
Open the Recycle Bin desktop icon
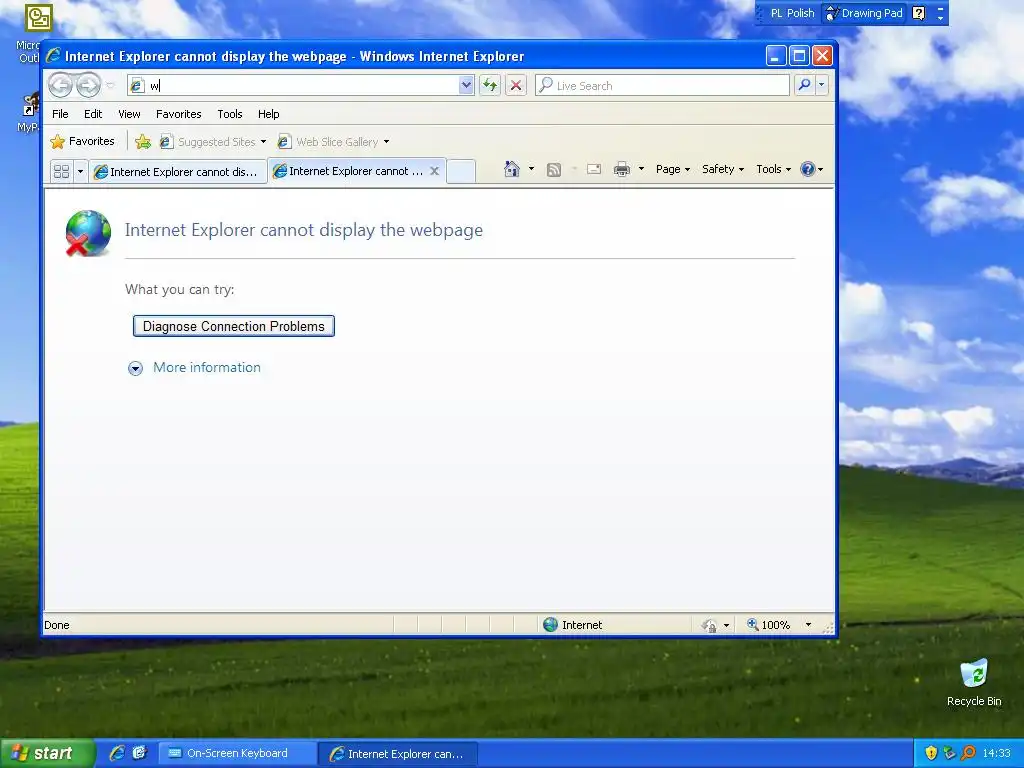point(974,682)
